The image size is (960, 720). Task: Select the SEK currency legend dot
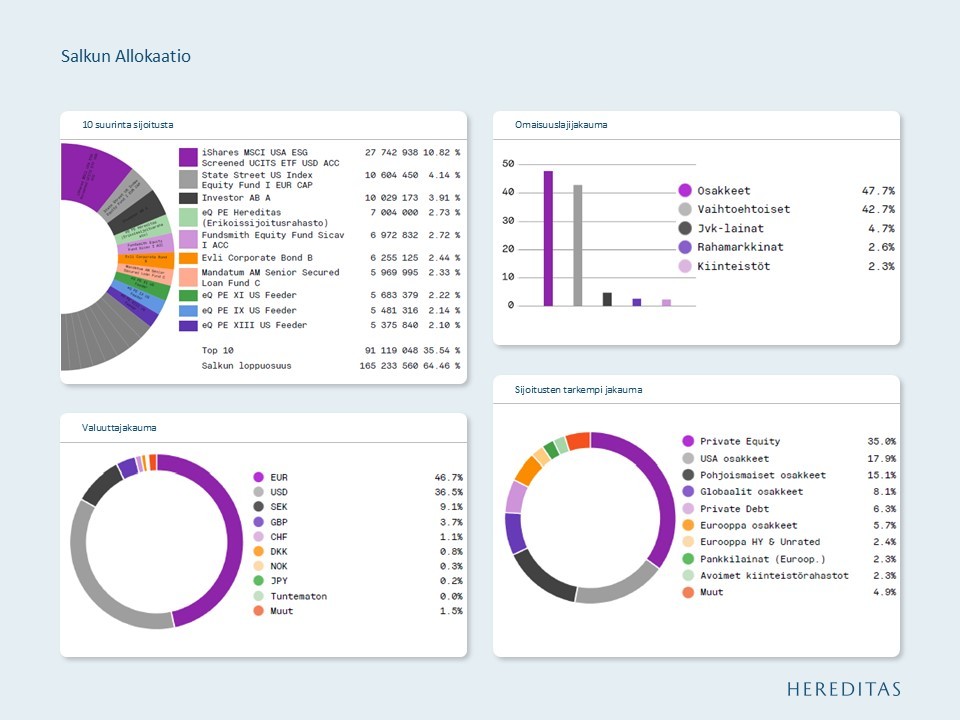[x=258, y=506]
